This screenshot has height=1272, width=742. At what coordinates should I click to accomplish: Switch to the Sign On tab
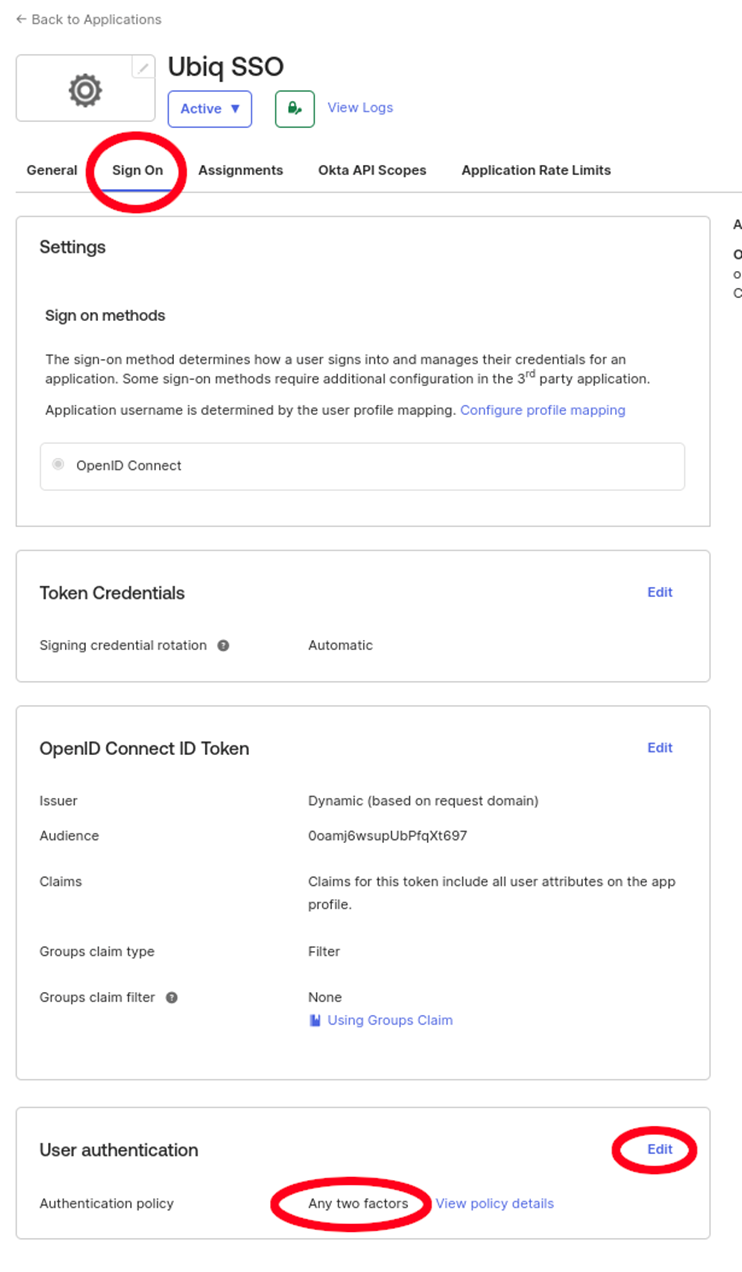[137, 170]
